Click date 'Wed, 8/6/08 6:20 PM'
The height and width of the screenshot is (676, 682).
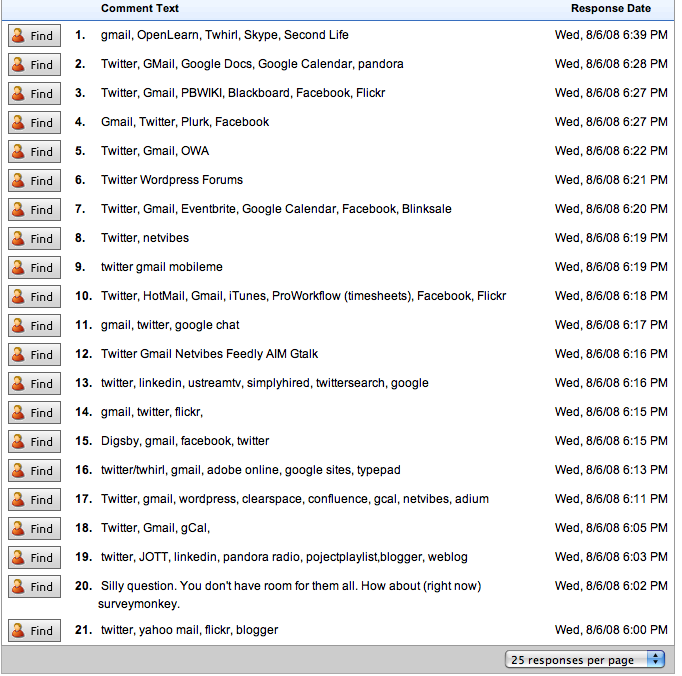(611, 209)
